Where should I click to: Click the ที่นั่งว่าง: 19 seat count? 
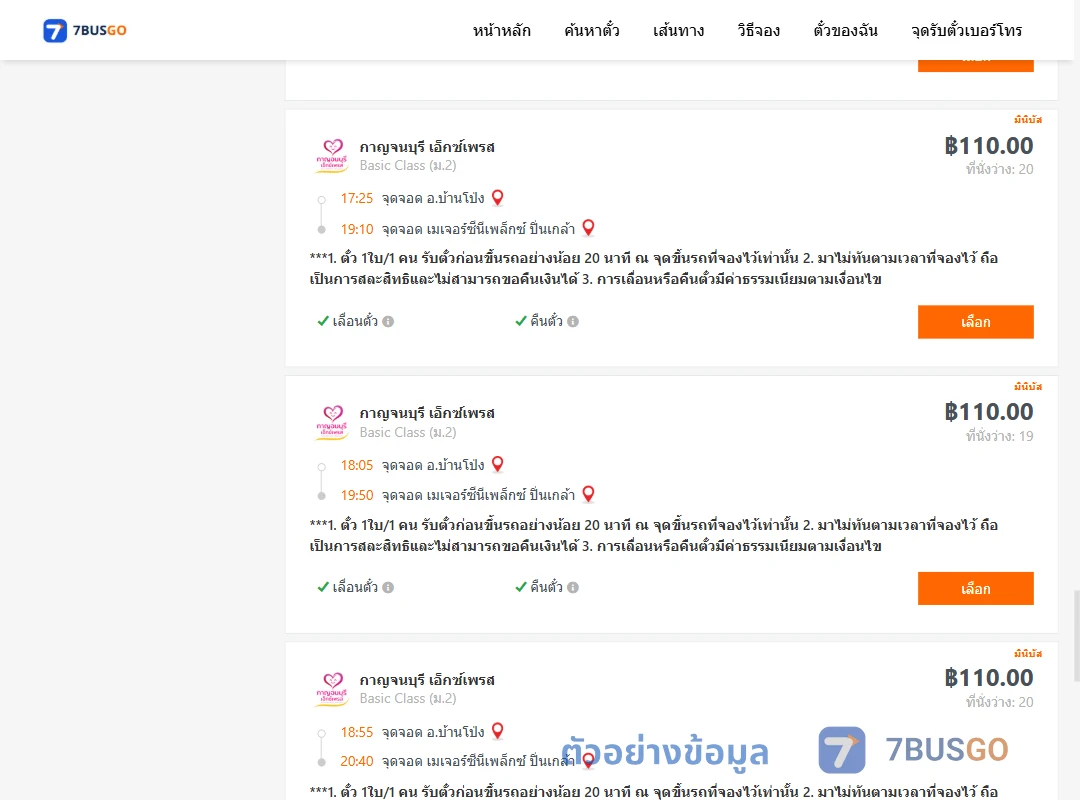click(x=999, y=436)
